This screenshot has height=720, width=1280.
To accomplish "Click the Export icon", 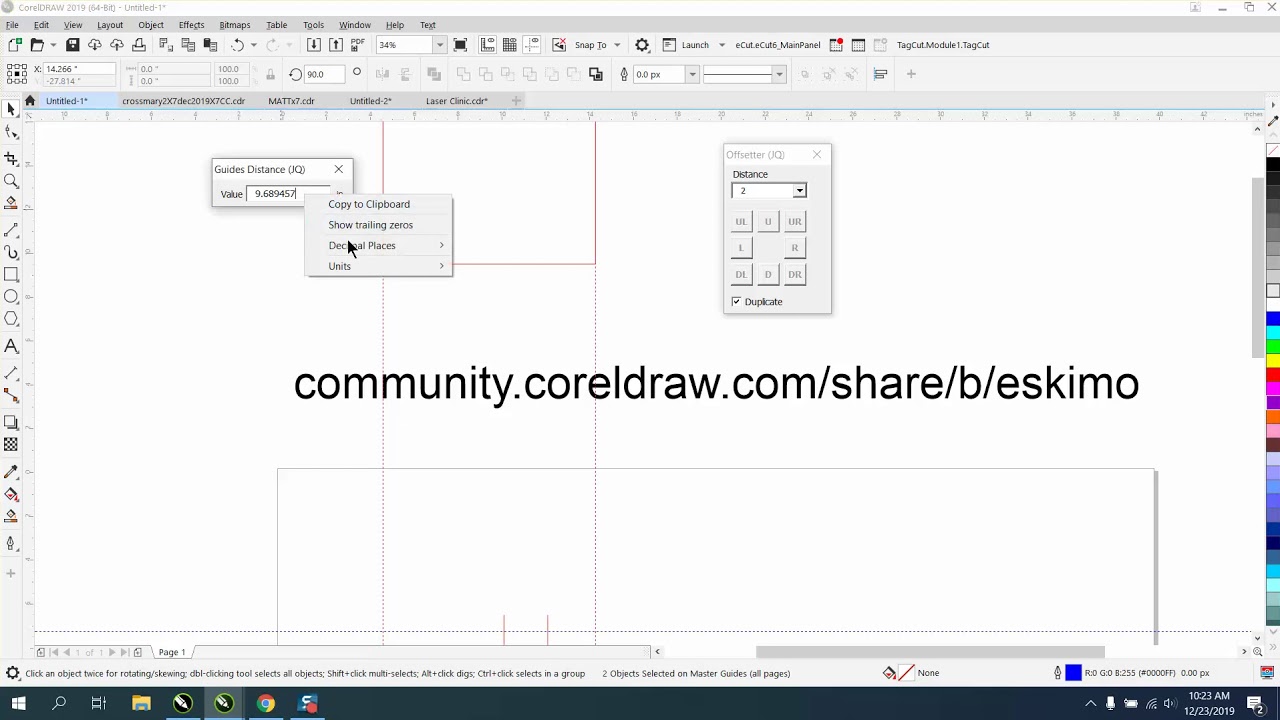I will [335, 45].
